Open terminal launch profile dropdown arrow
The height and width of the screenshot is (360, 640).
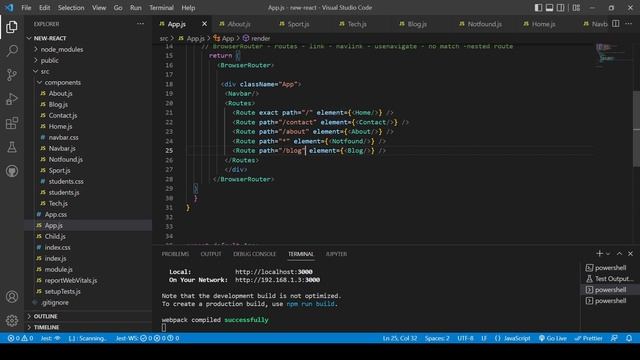tap(608, 254)
